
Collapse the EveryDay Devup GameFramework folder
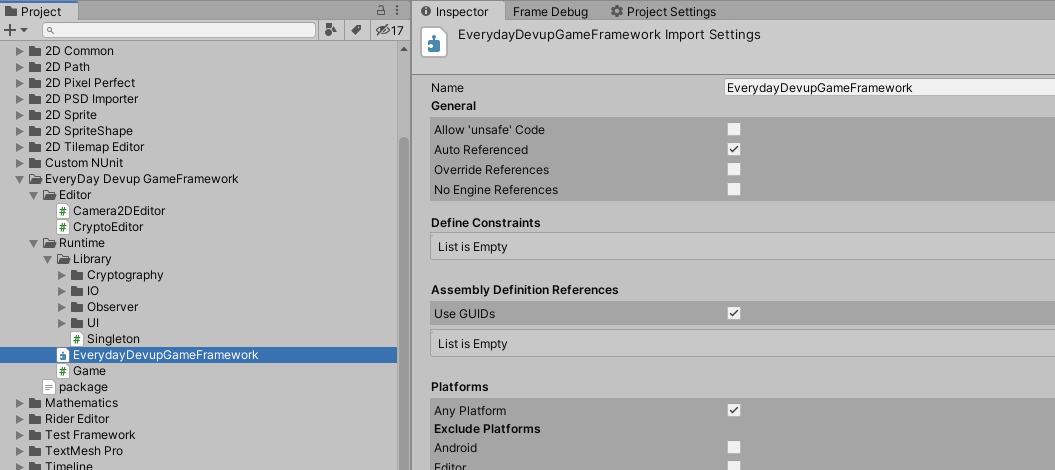point(20,179)
